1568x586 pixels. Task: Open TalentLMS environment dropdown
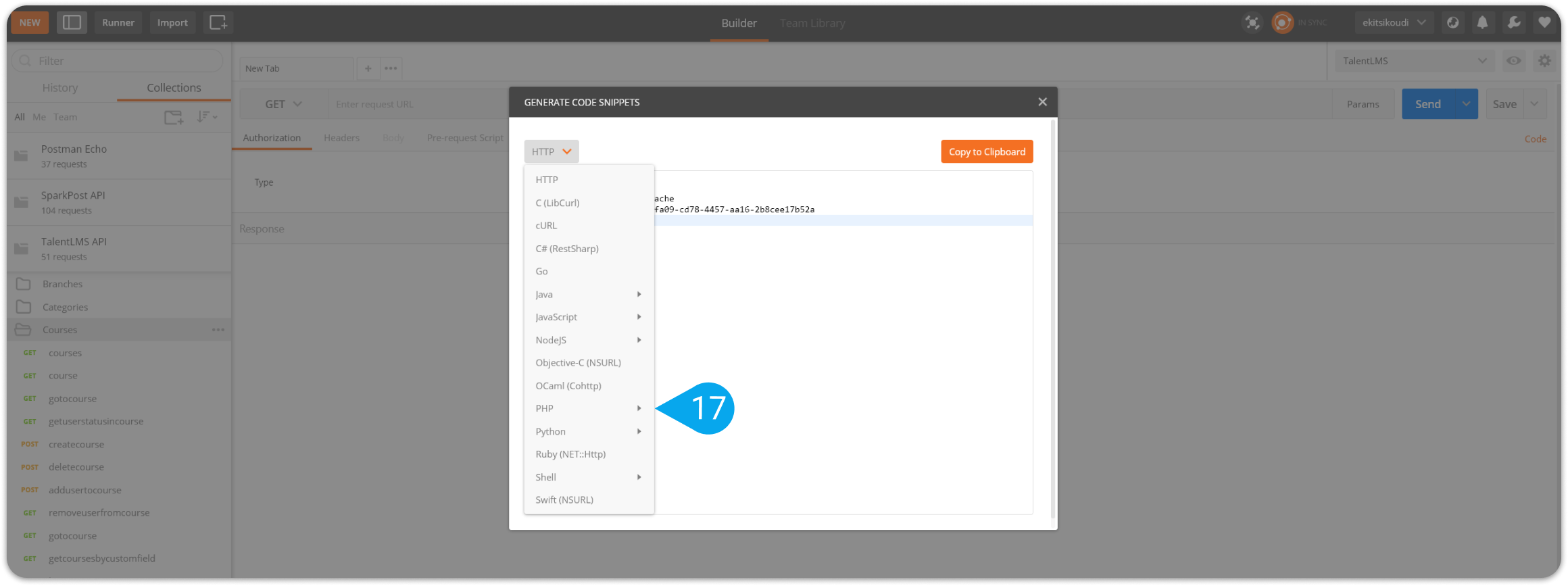[1415, 61]
